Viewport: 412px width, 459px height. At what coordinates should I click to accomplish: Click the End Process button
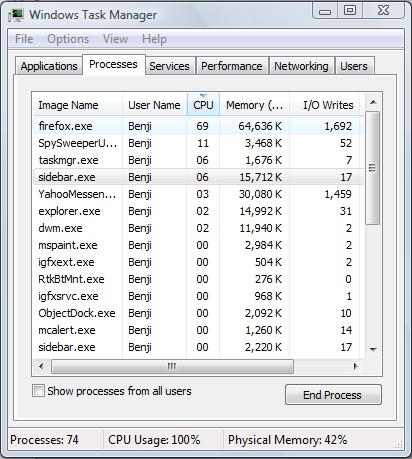(333, 395)
